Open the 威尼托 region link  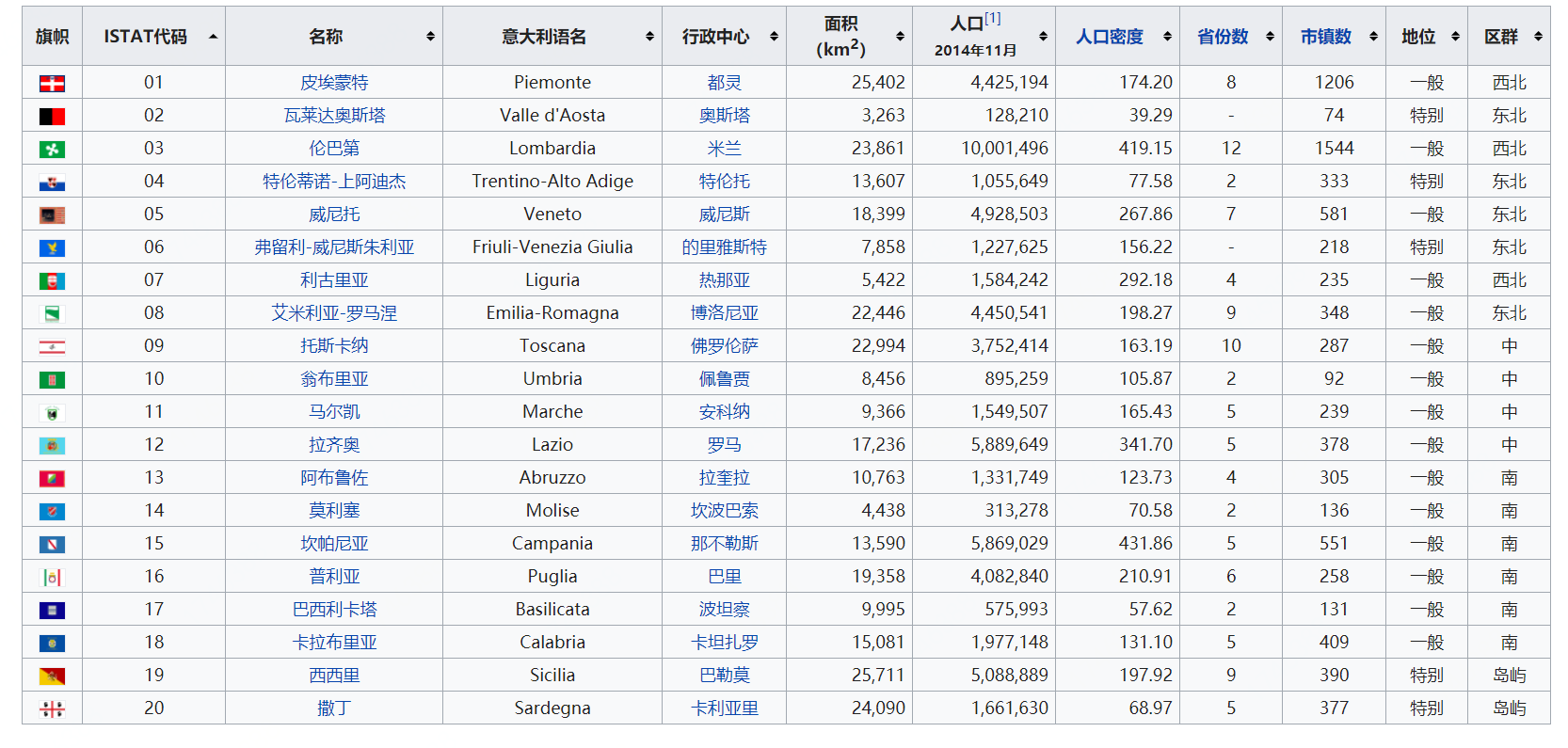[334, 215]
